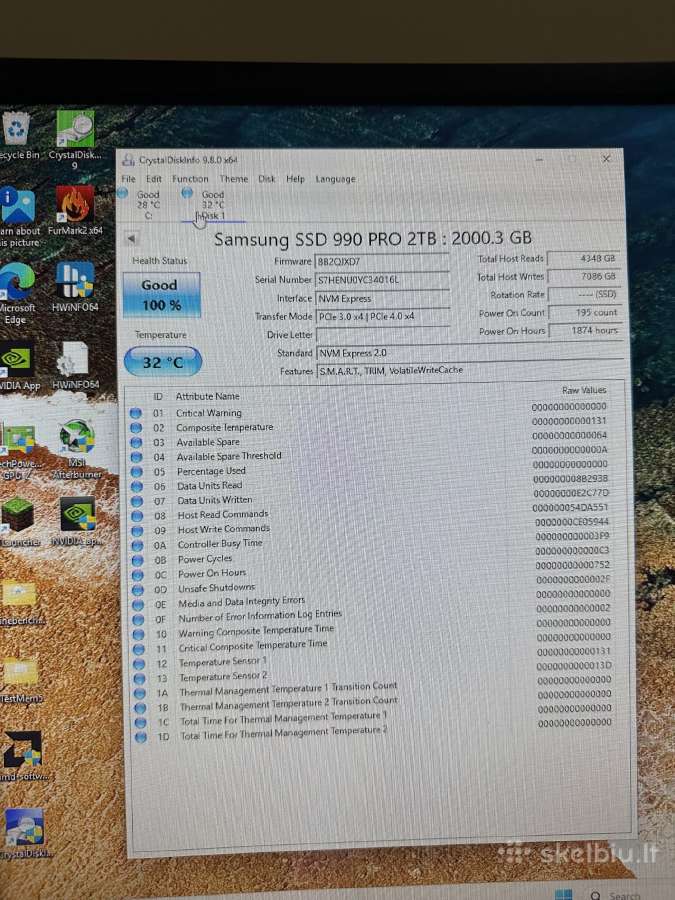This screenshot has width=675, height=900.
Task: Click the Windows Start button on taskbar
Action: [x=562, y=894]
